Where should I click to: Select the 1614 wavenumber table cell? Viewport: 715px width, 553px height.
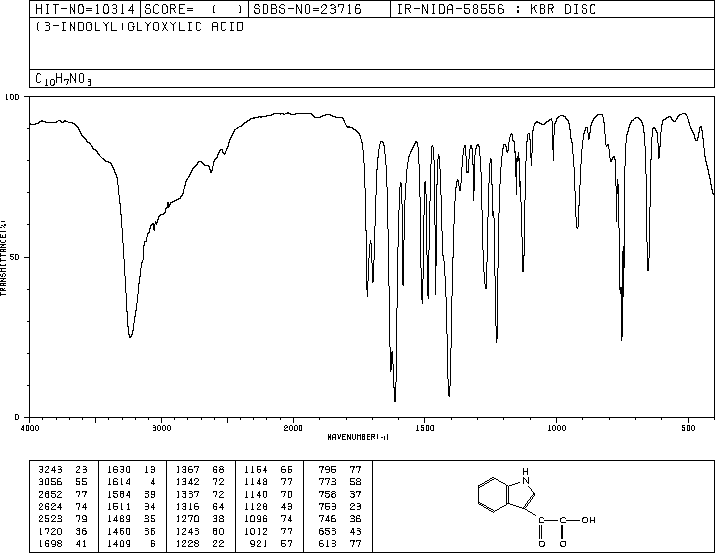(119, 482)
